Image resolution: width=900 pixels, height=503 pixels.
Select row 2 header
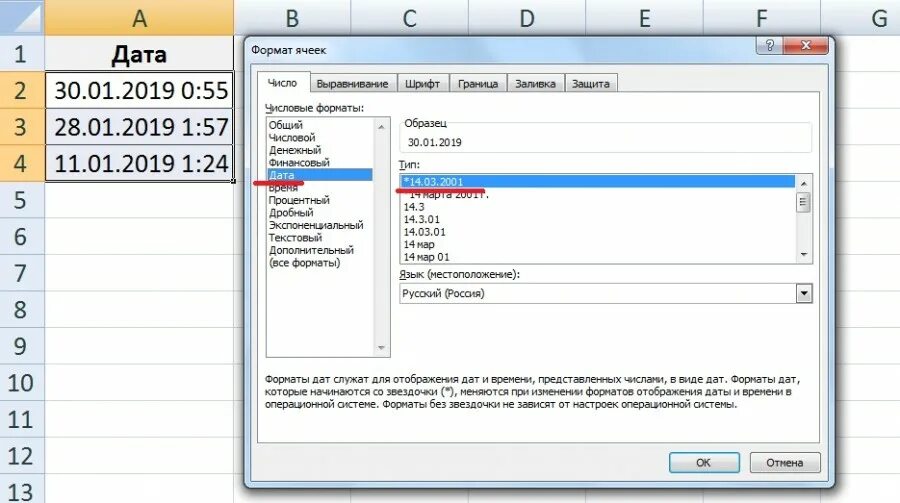[22, 90]
